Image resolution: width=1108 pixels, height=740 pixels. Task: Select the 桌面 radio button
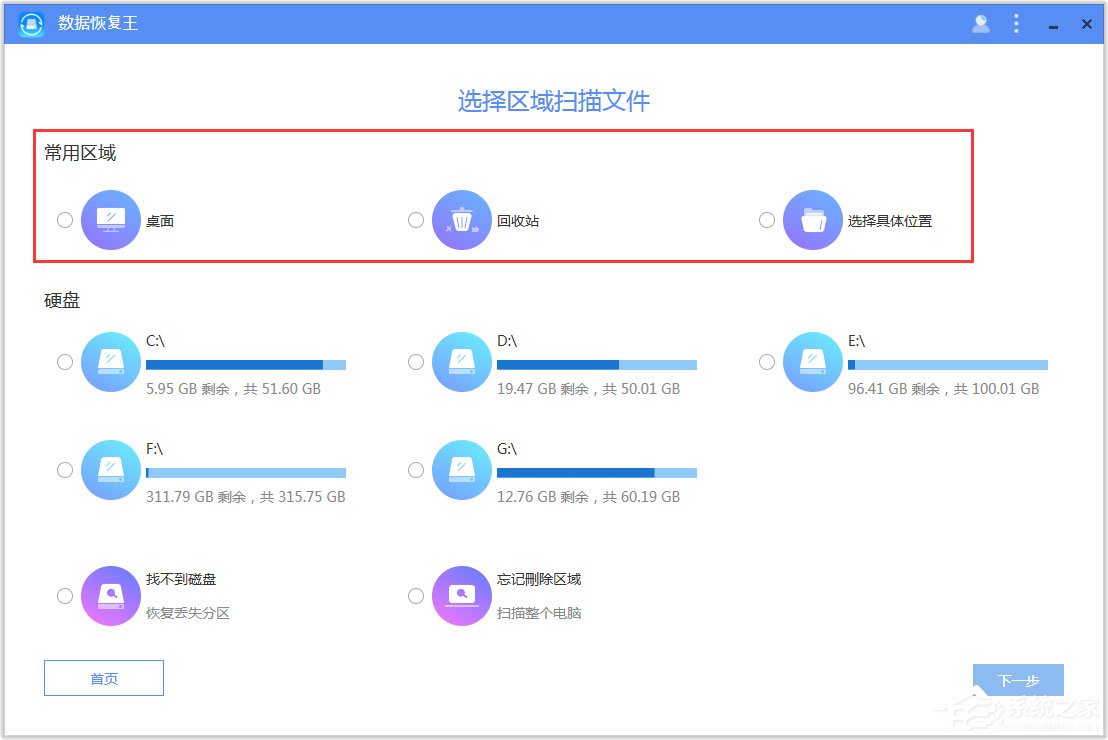64,220
